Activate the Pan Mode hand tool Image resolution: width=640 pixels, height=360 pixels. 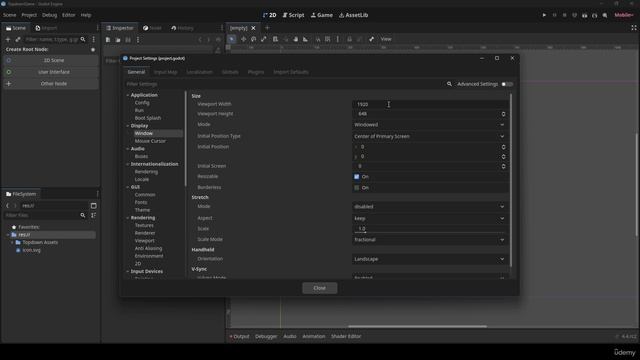coord(296,39)
